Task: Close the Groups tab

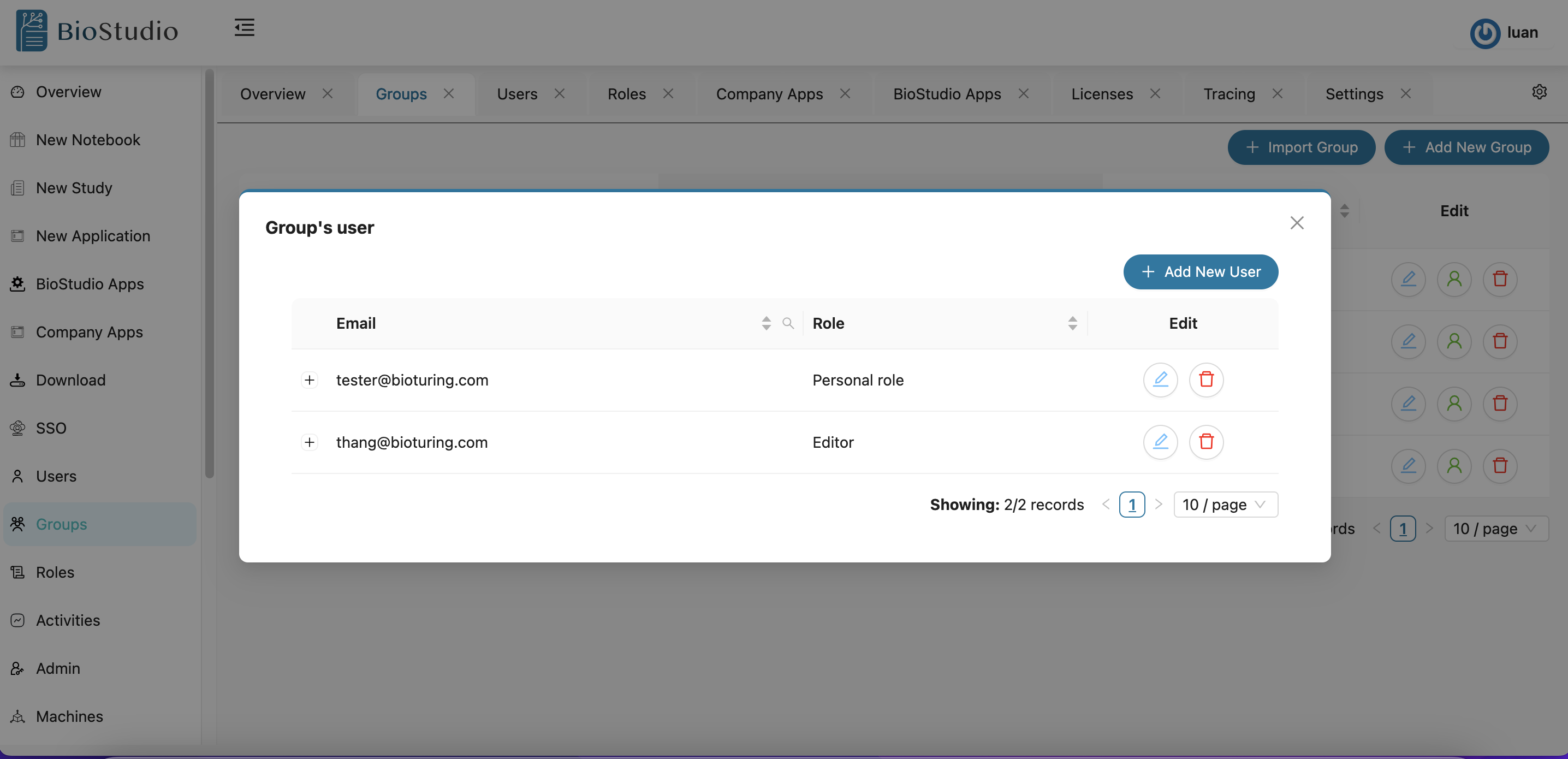Action: point(449,94)
